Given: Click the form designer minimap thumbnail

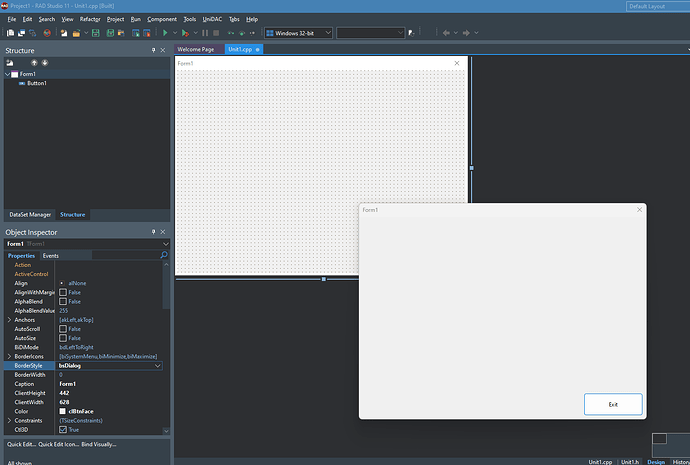Looking at the screenshot, I should coord(659,439).
